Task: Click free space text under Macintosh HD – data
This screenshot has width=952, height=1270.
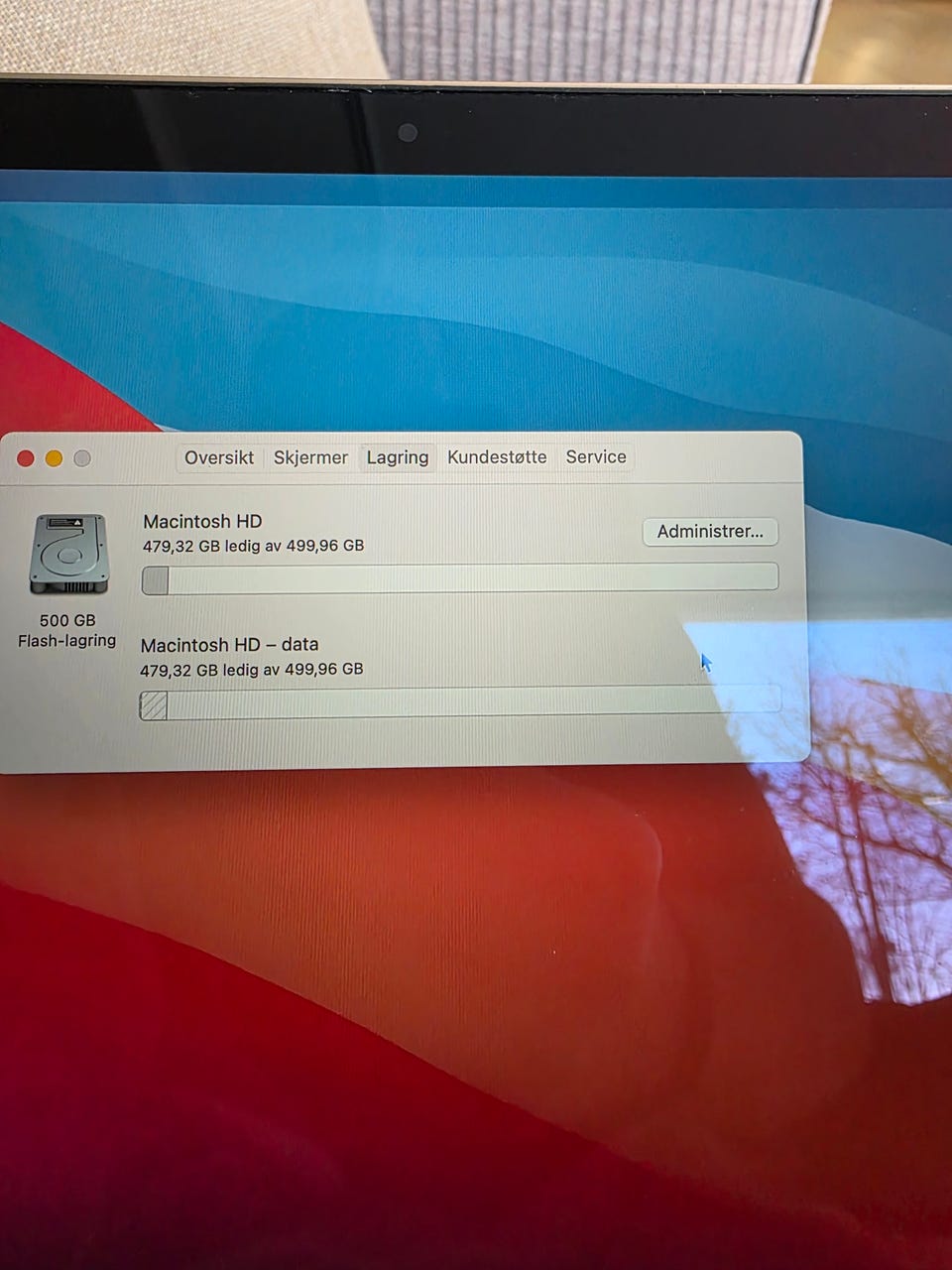Action: tap(252, 670)
